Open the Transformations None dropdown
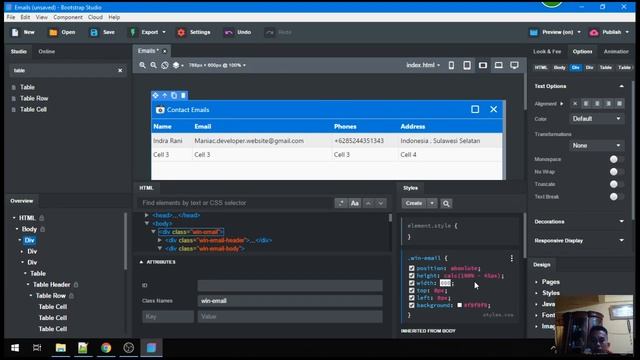 coord(596,145)
